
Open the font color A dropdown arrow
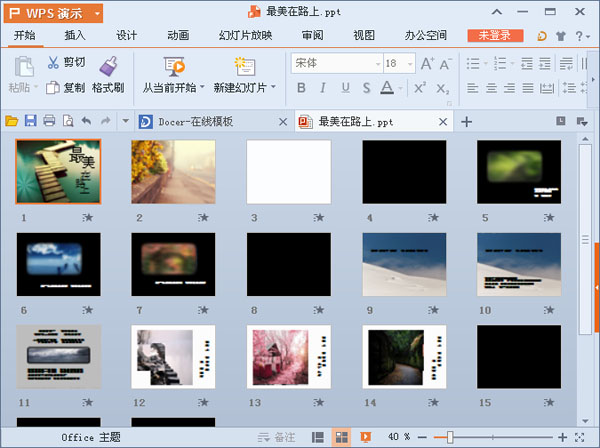[x=400, y=89]
